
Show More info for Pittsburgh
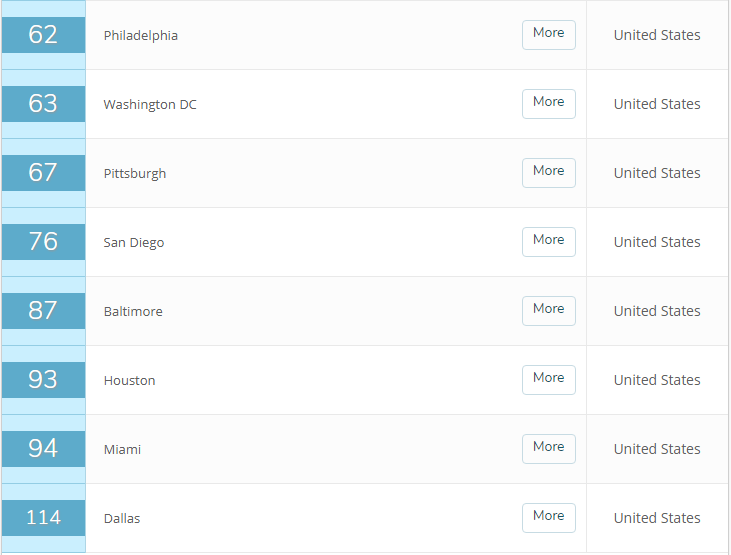click(548, 172)
